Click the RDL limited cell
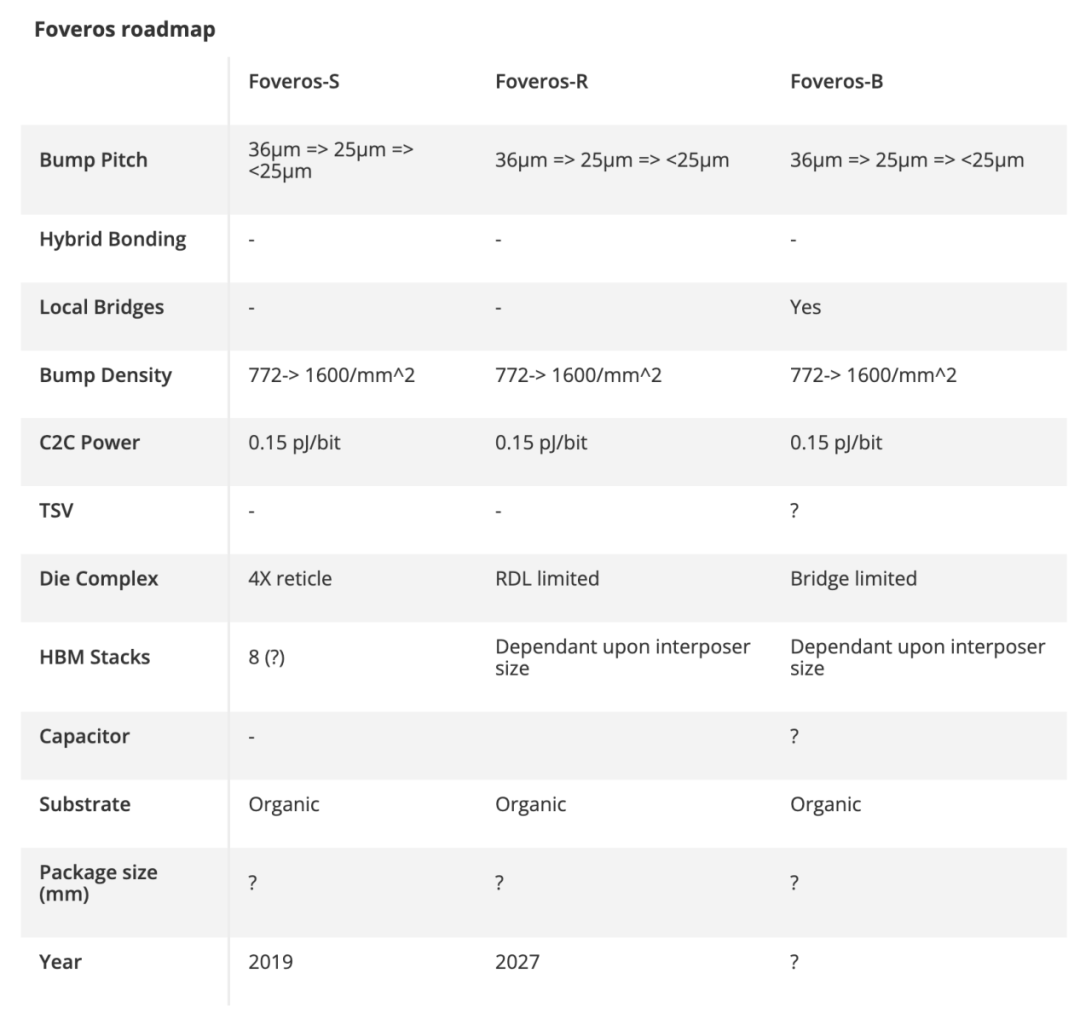 pos(547,578)
